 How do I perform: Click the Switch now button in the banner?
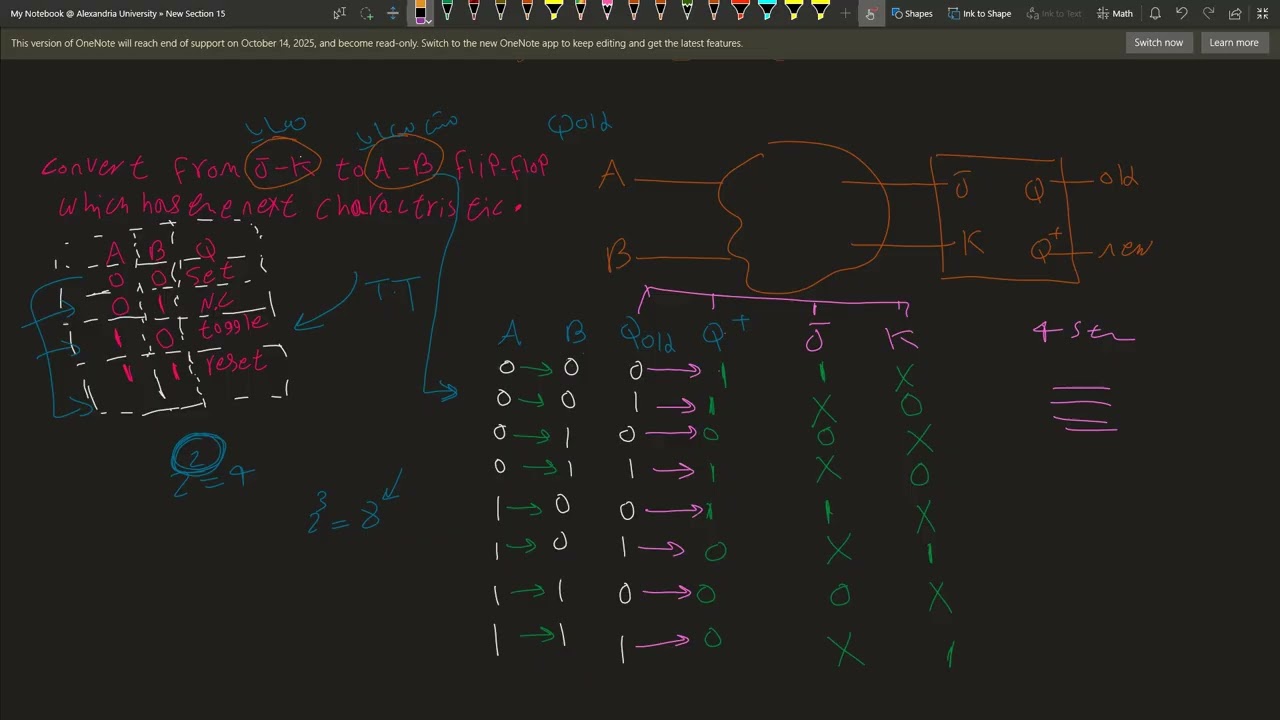(1158, 43)
